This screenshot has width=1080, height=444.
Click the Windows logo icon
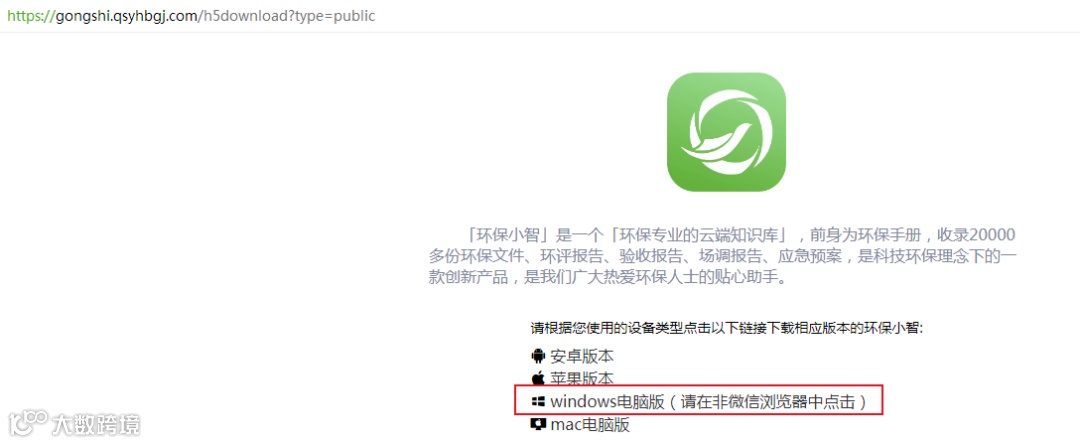538,401
